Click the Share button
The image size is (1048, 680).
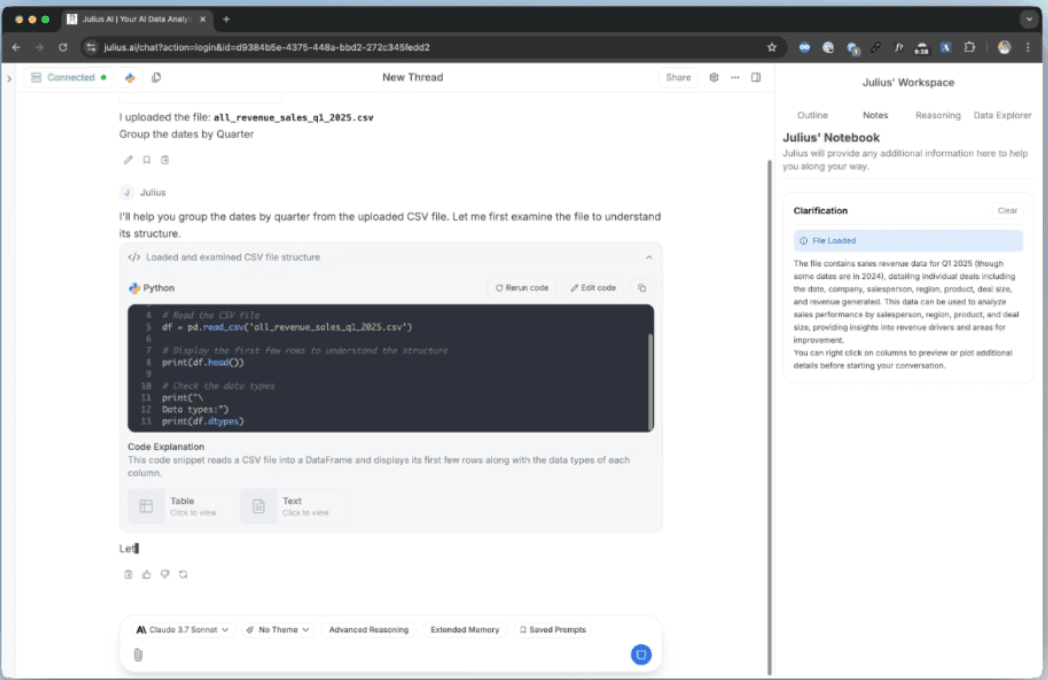678,77
